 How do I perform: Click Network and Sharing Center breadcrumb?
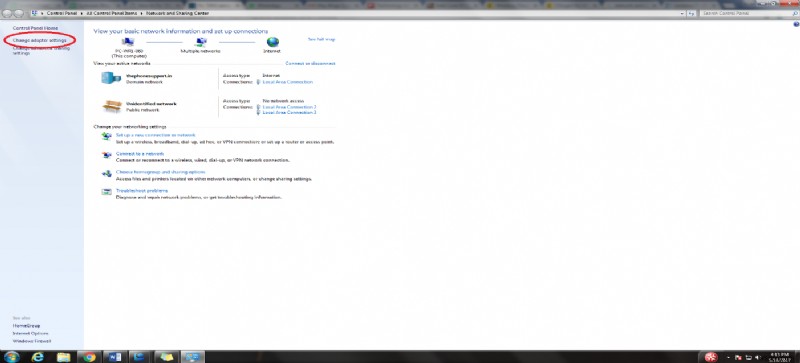[x=177, y=13]
